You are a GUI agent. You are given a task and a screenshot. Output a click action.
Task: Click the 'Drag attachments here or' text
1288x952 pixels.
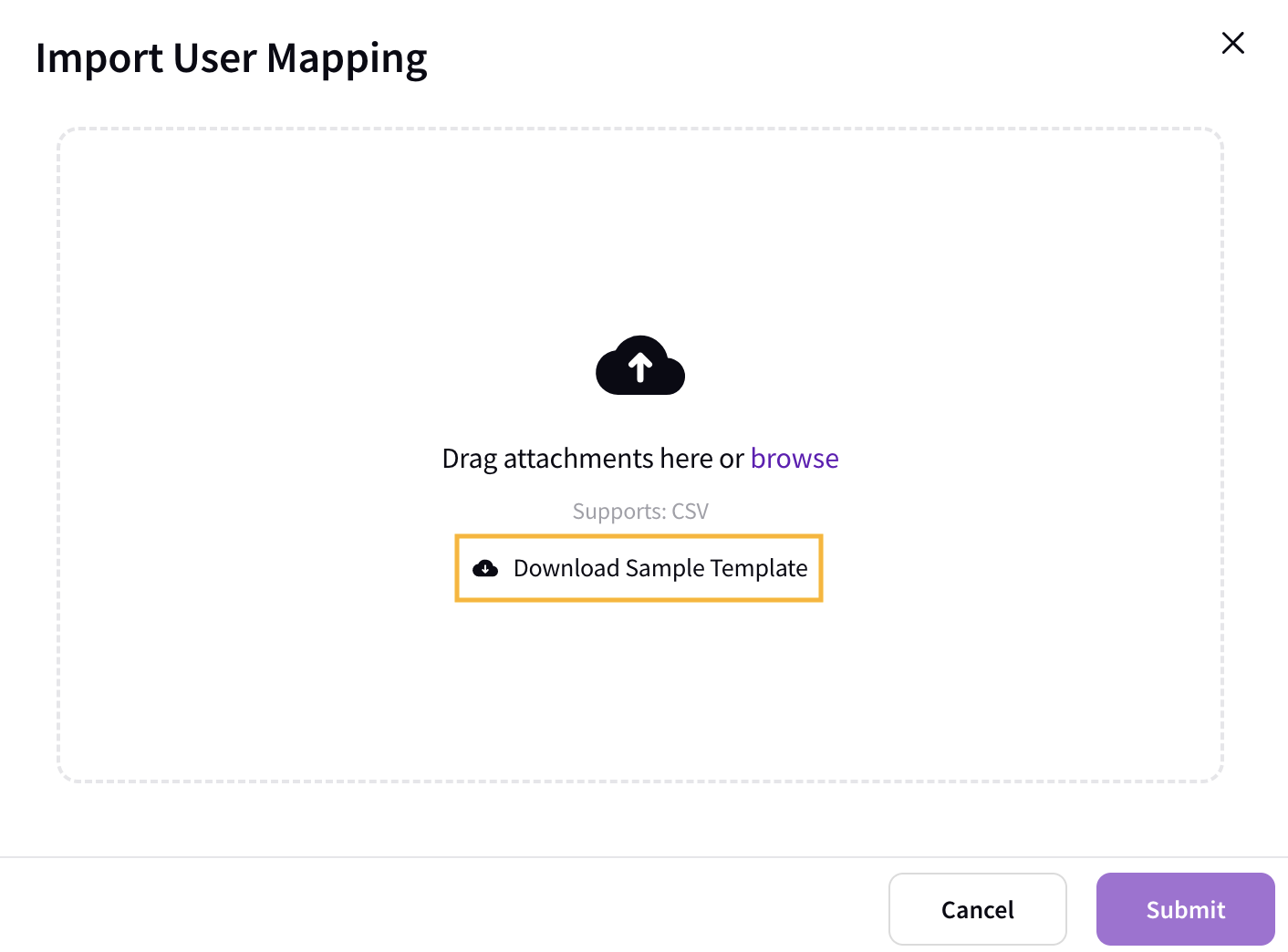[x=593, y=458]
